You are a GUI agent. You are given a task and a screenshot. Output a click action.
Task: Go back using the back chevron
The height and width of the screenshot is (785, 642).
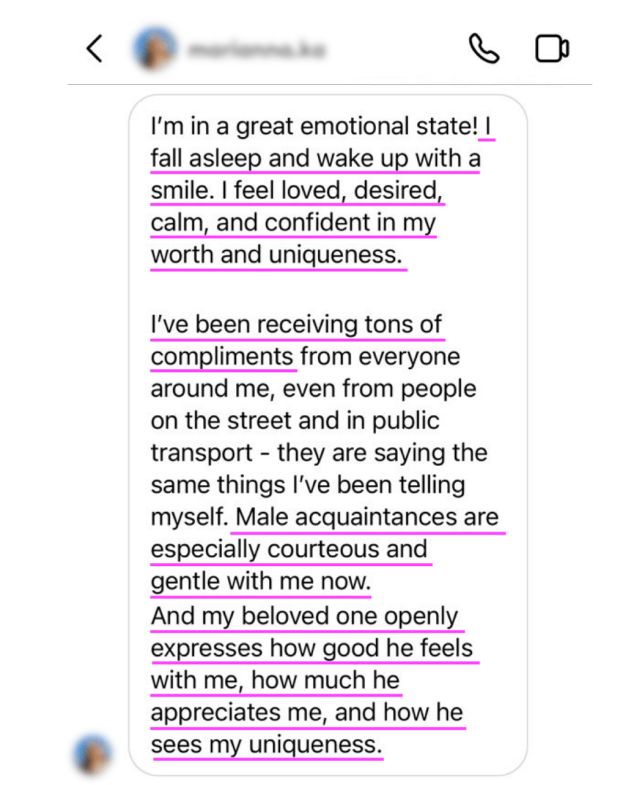(x=95, y=48)
